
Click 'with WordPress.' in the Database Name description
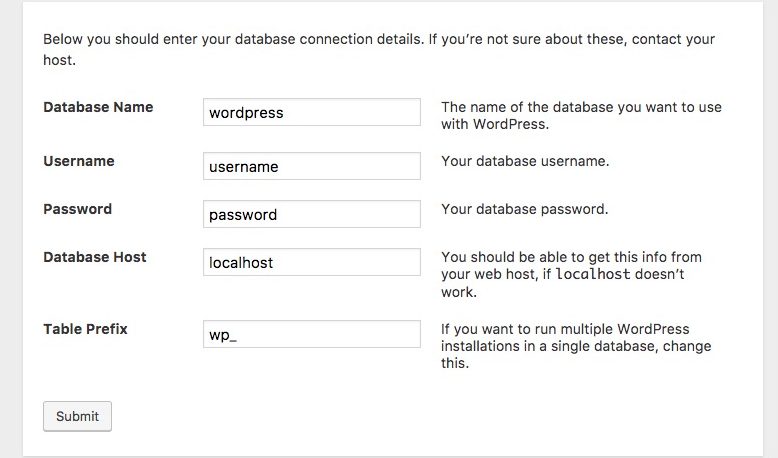pos(494,125)
